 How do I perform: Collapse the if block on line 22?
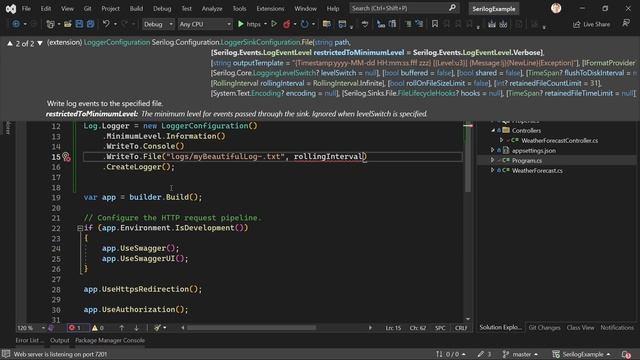tap(80, 228)
